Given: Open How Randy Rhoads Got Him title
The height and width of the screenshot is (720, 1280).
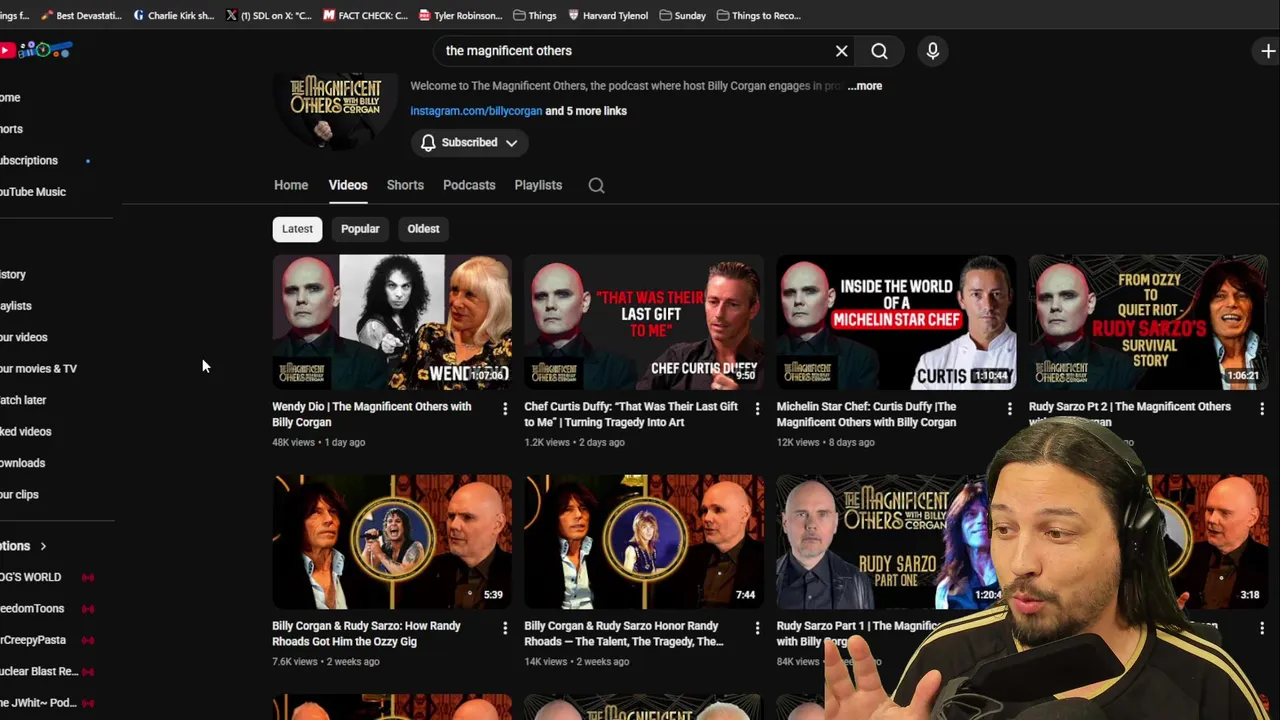Looking at the screenshot, I should [x=366, y=634].
